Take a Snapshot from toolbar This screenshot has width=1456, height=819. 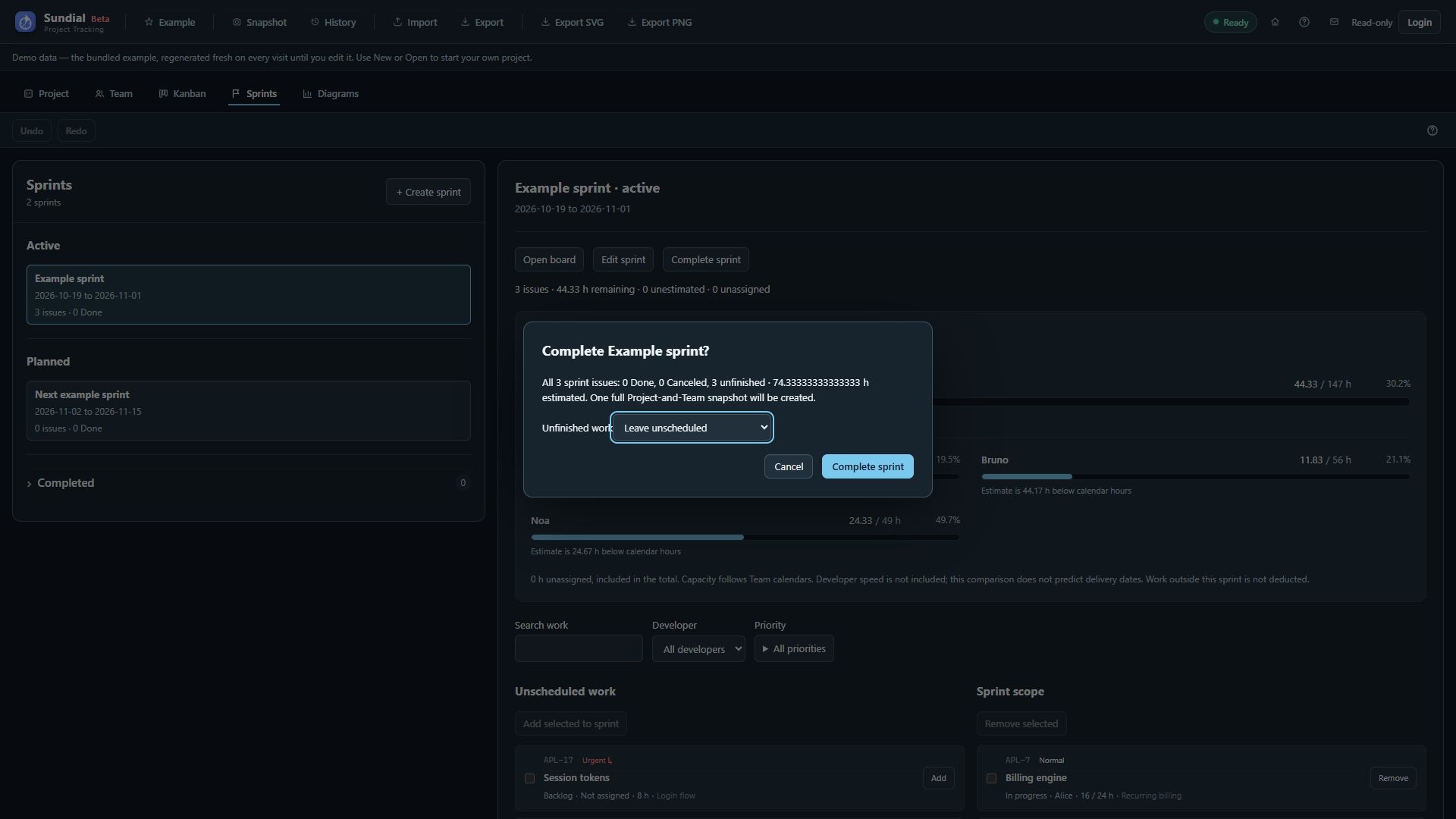click(x=259, y=22)
